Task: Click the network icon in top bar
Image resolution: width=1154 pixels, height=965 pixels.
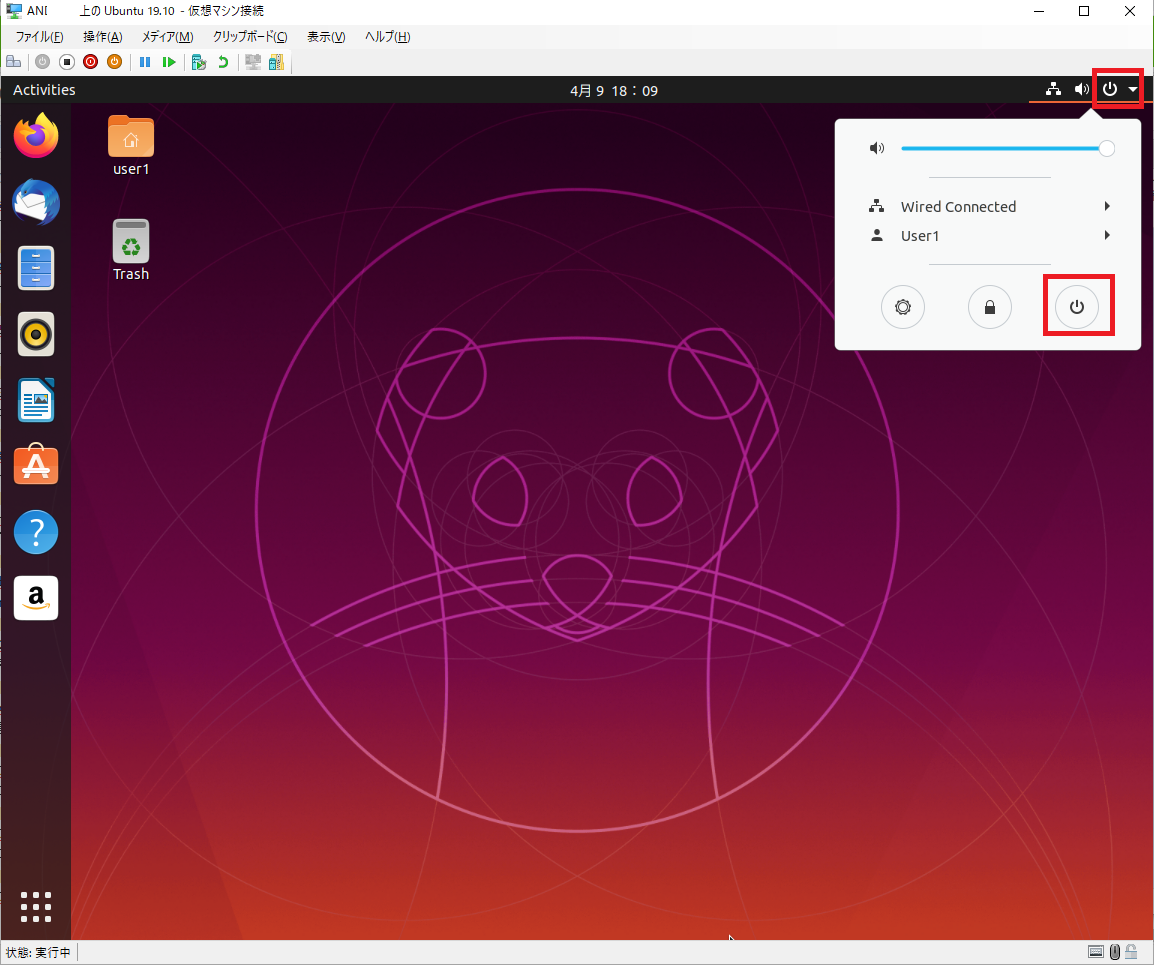Action: [1054, 89]
